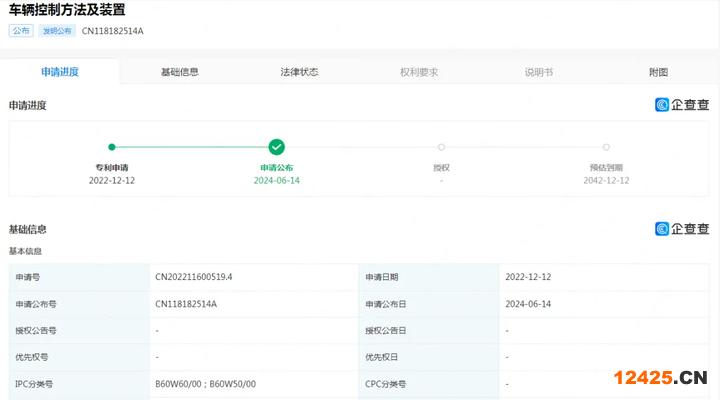Click 企查查 logo beside 申请进度 heading
This screenshot has height=400, width=720.
click(x=682, y=105)
